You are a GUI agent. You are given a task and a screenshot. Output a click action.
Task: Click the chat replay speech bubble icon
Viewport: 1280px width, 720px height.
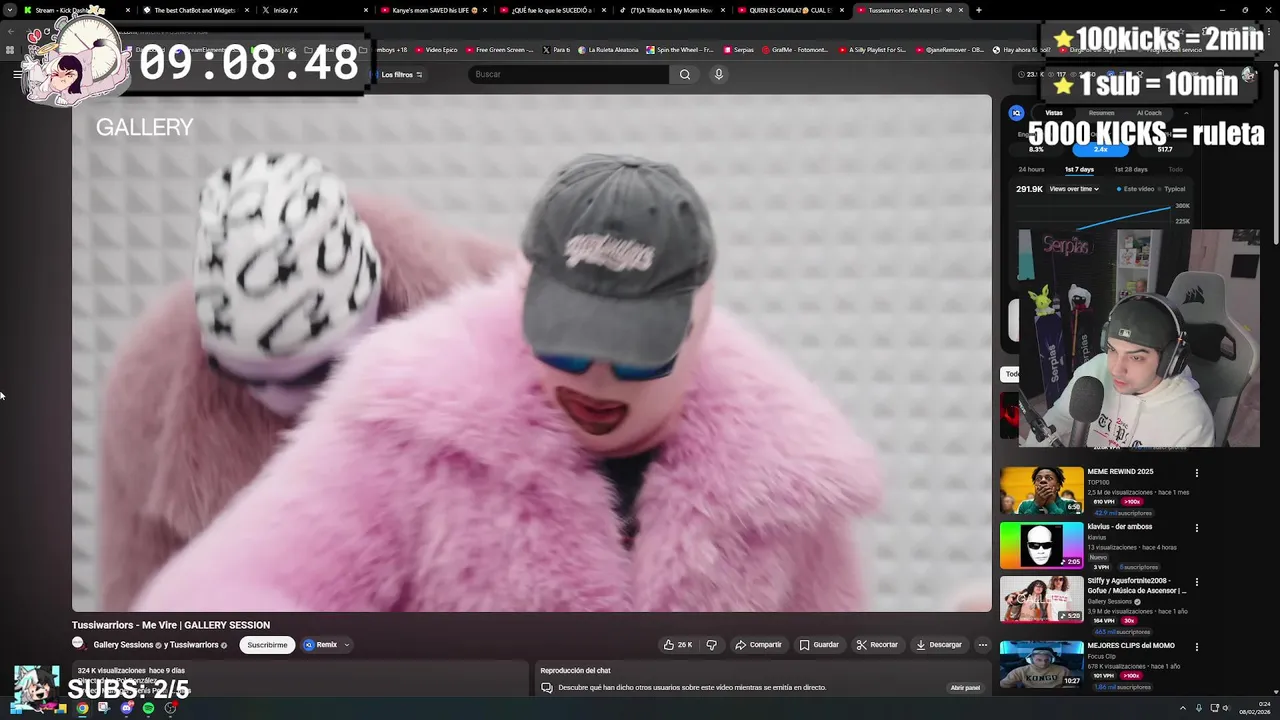coord(547,688)
